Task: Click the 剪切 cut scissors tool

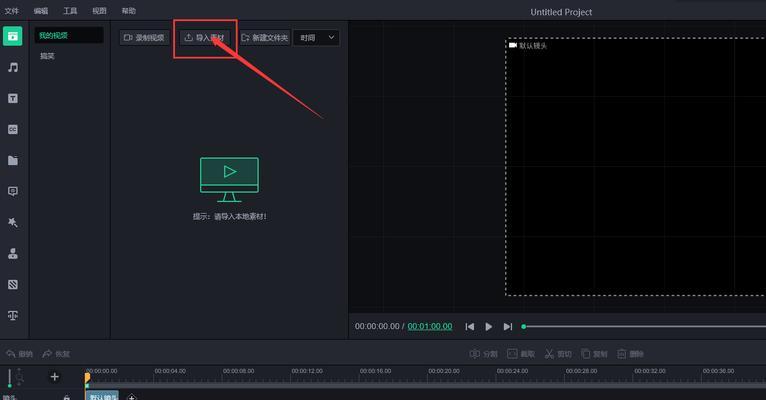Action: tap(558, 354)
